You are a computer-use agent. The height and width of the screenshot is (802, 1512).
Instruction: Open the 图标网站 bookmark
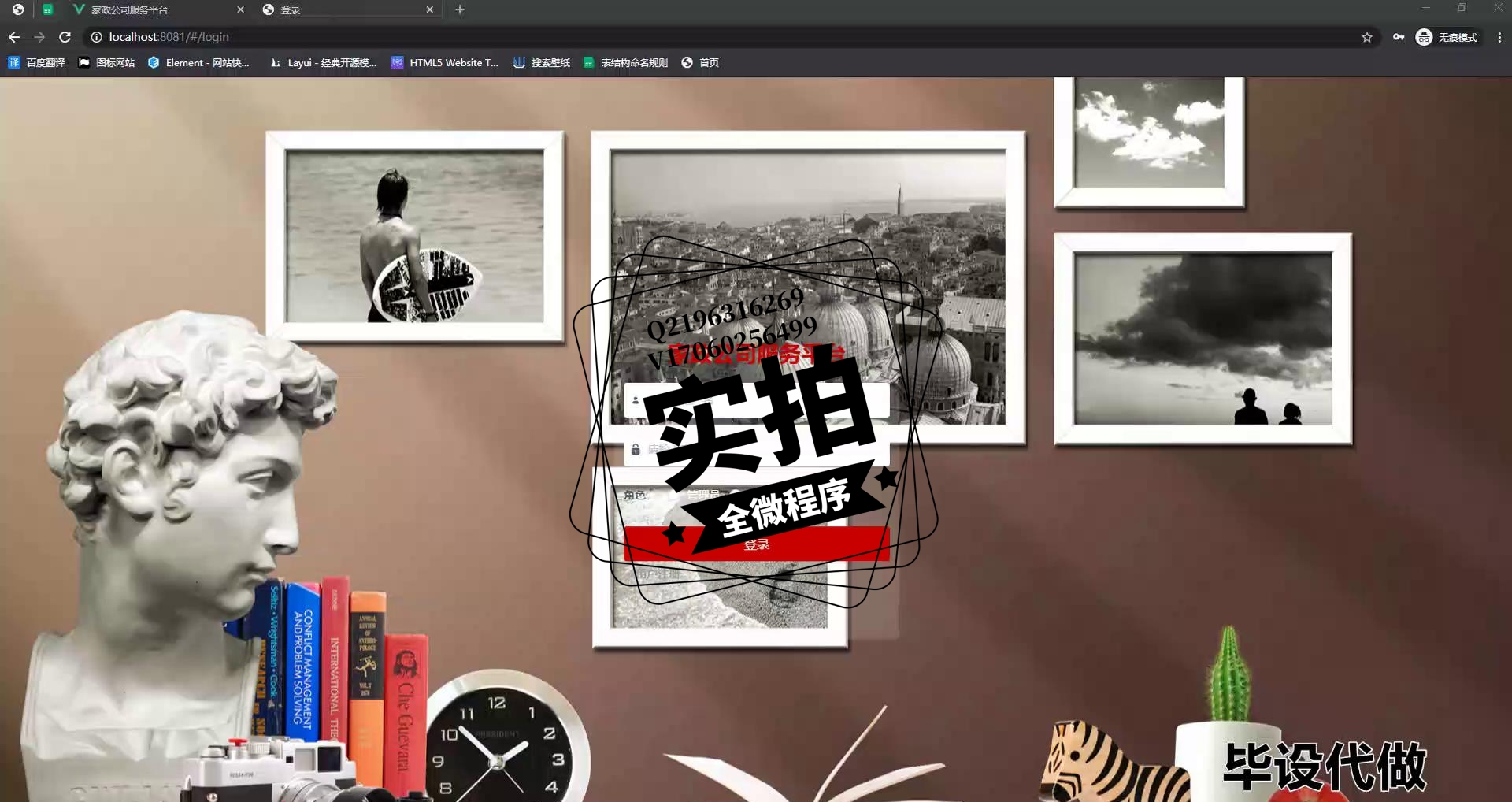[x=106, y=62]
